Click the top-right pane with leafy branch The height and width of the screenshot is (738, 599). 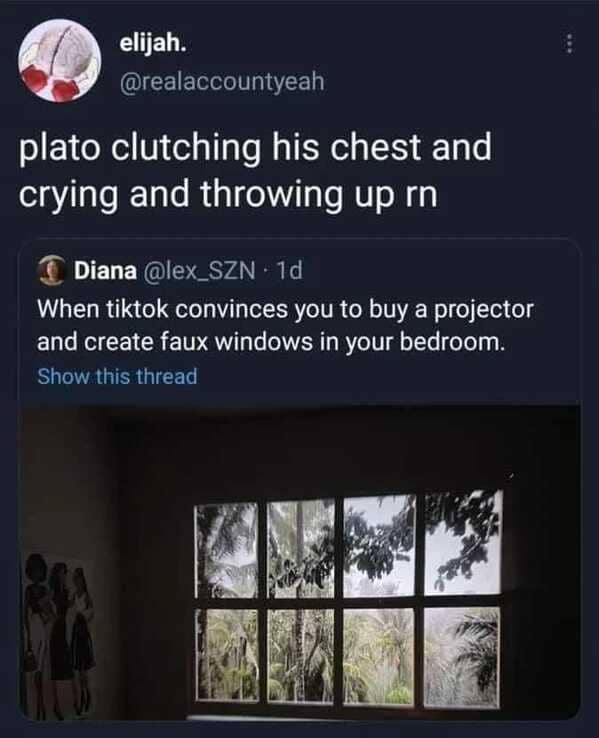463,542
